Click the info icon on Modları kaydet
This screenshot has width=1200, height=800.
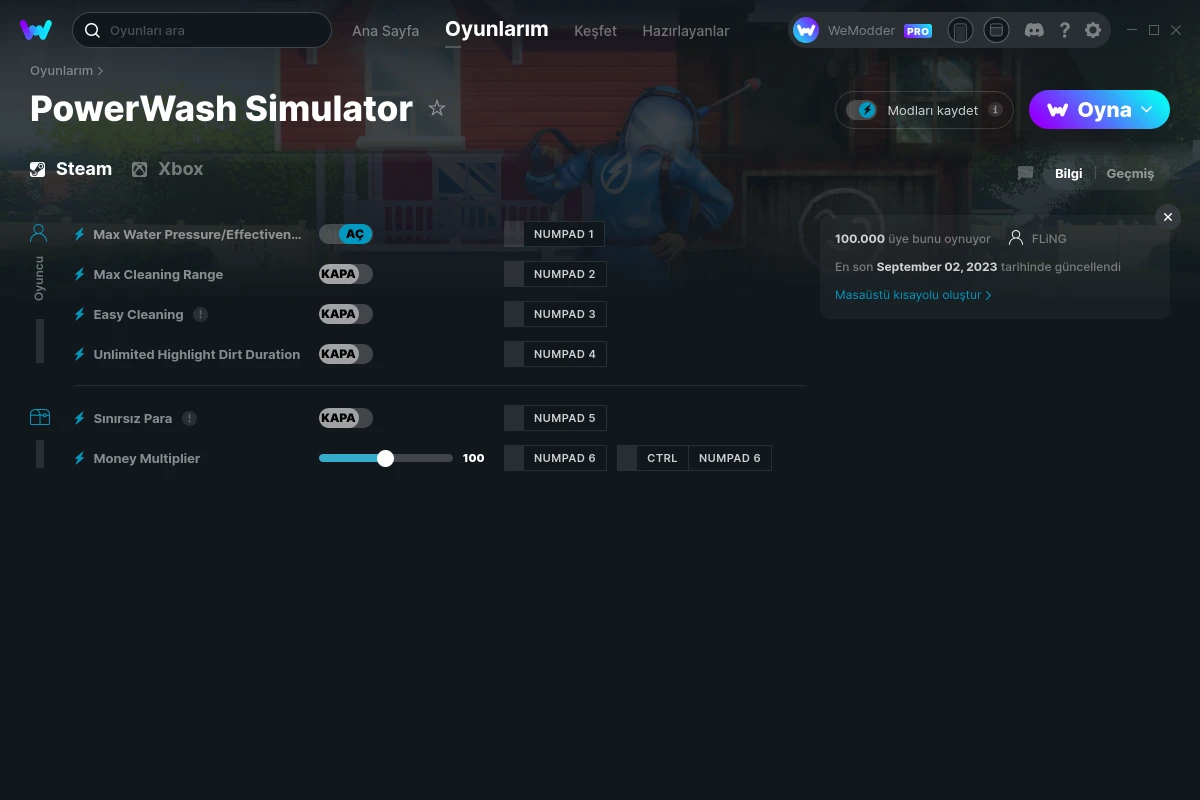click(995, 110)
